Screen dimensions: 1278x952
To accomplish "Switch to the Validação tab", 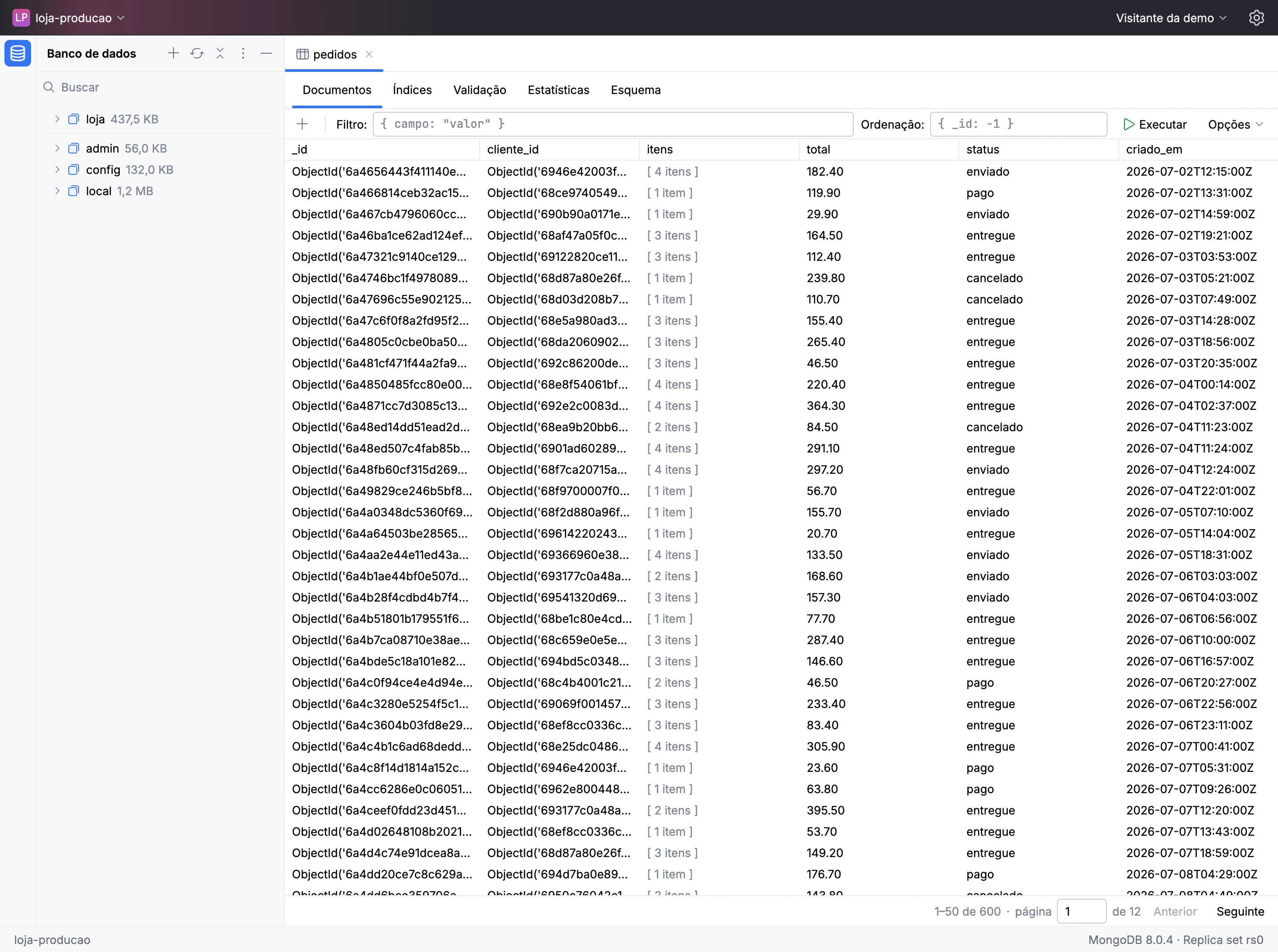I will pos(480,90).
